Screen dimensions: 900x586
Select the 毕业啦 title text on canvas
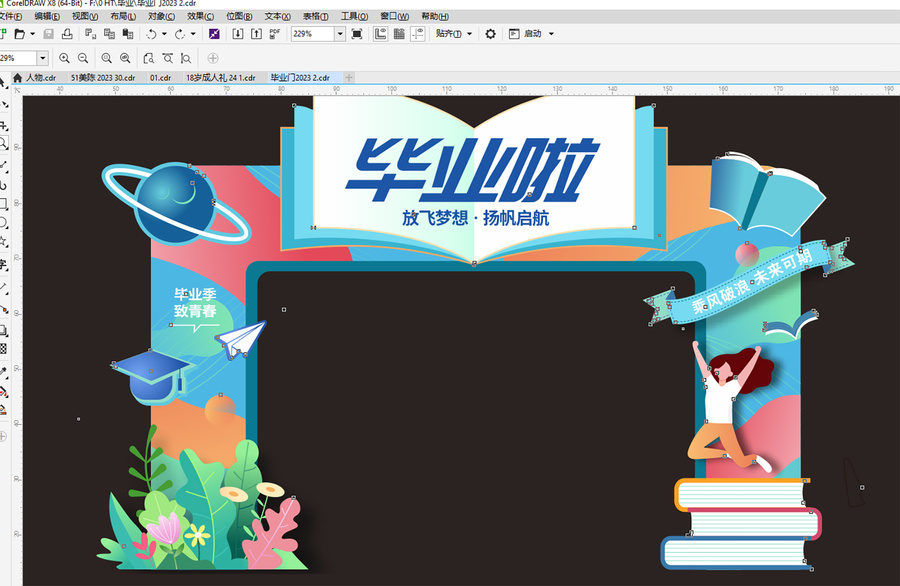472,169
